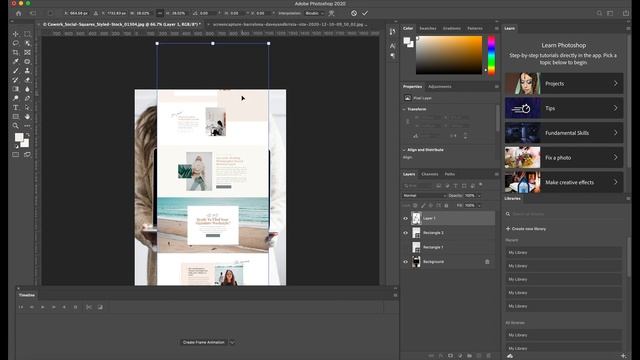Switch to the Patterns tab
Viewport: 640px width, 360px height.
point(475,28)
